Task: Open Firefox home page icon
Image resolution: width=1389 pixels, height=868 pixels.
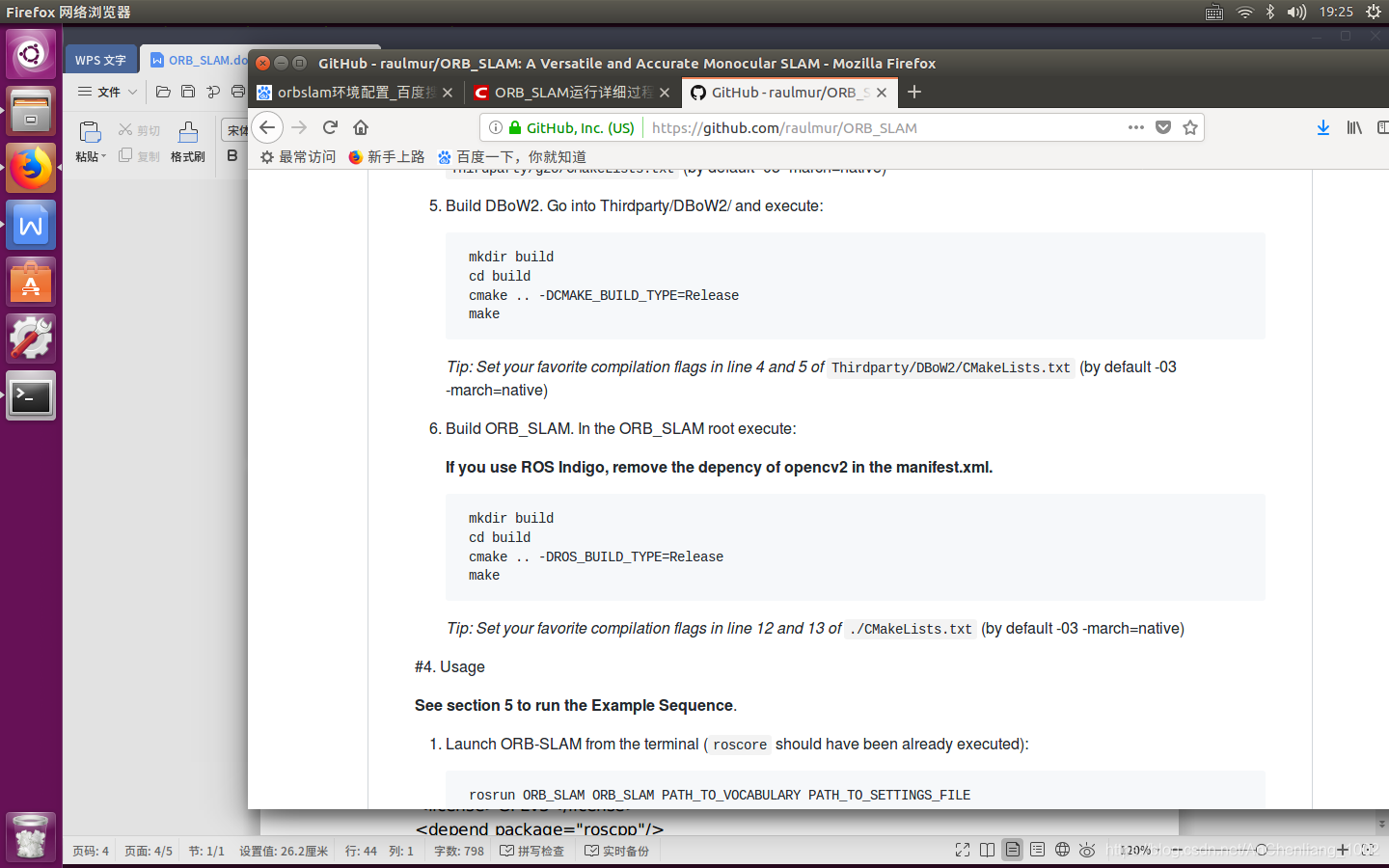Action: [x=361, y=127]
